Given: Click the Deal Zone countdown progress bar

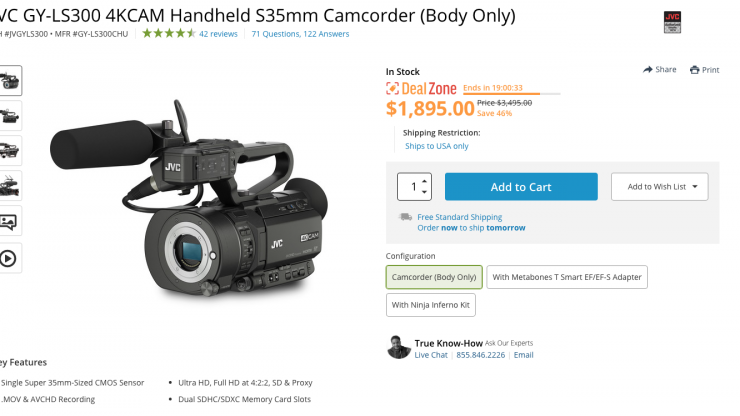Looking at the screenshot, I should pos(512,94).
